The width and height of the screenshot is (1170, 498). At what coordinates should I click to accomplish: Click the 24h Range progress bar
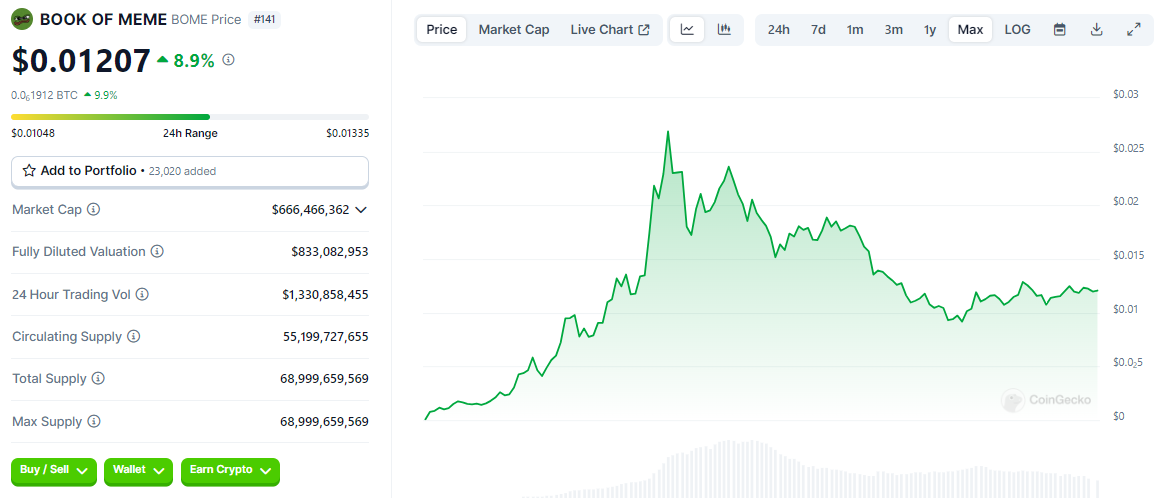[x=190, y=116]
